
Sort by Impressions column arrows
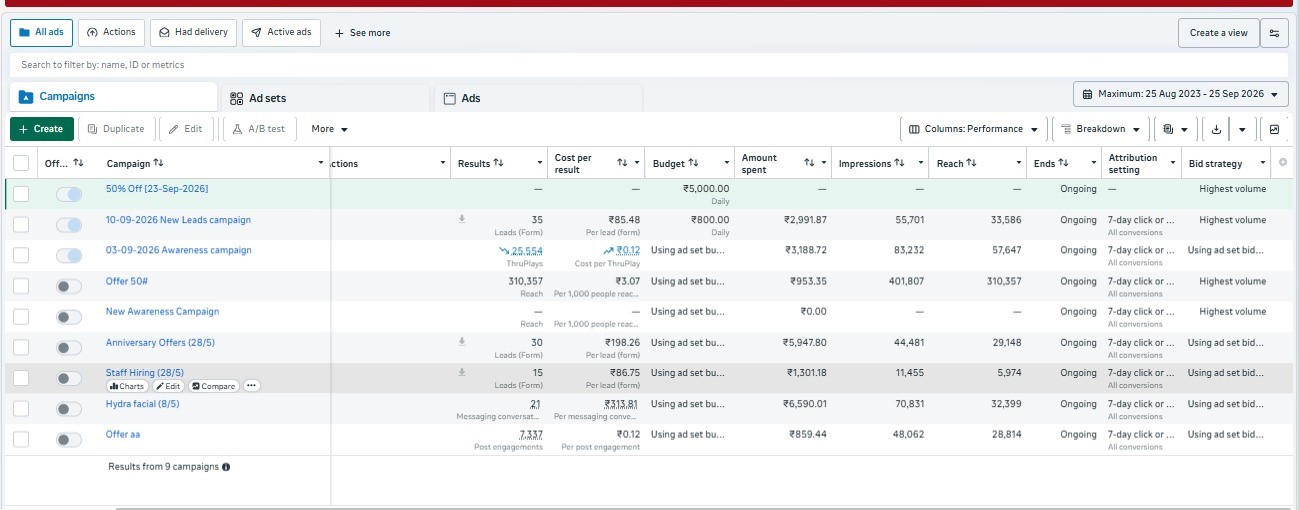point(898,163)
